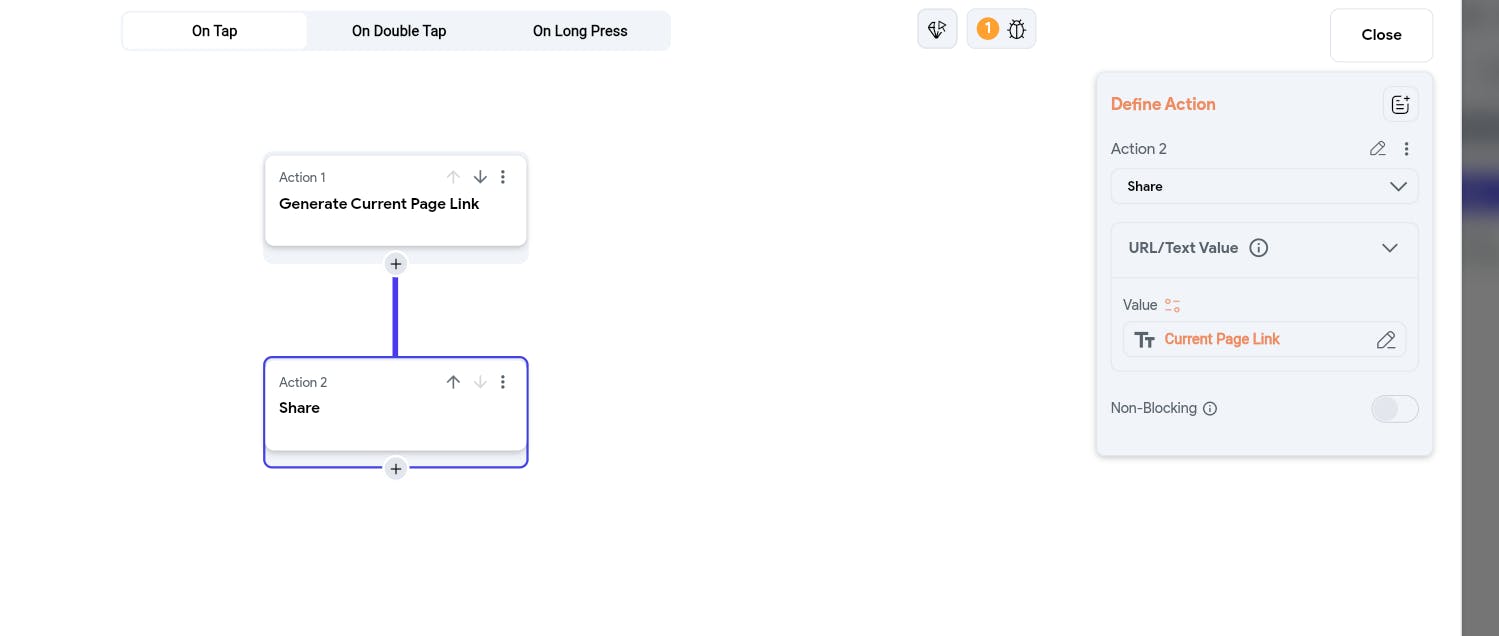Add action below Share with plus button

(x=396, y=468)
